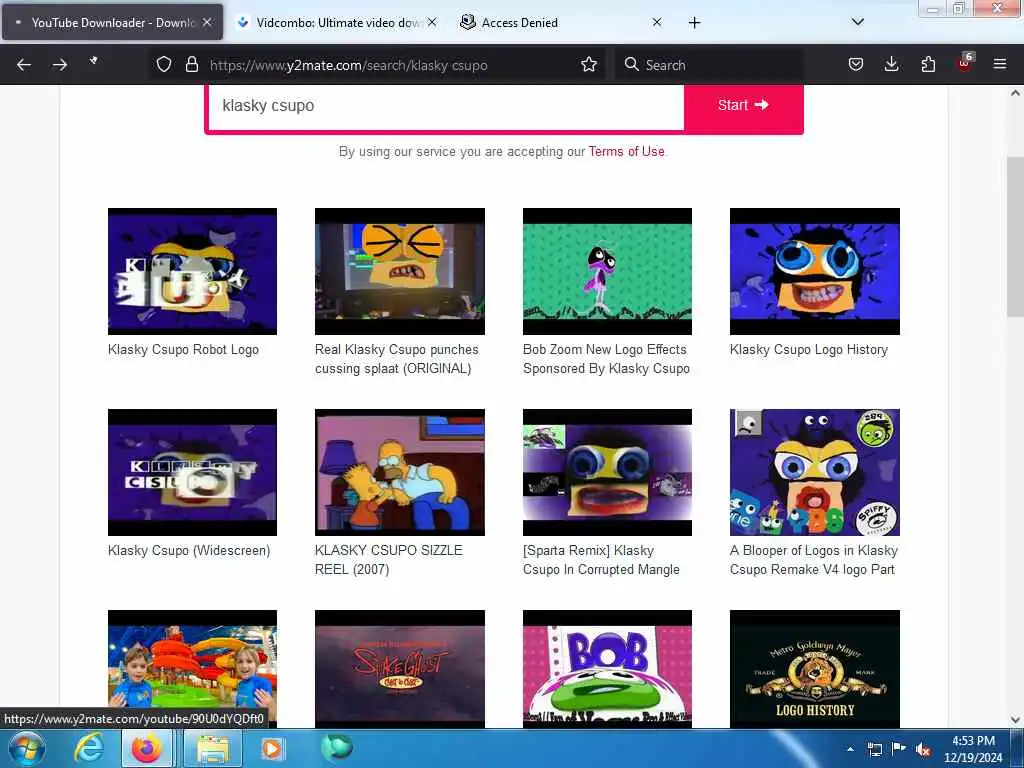Open the Real Klasky Csupo punches thumbnail
1024x768 pixels.
[x=400, y=272]
